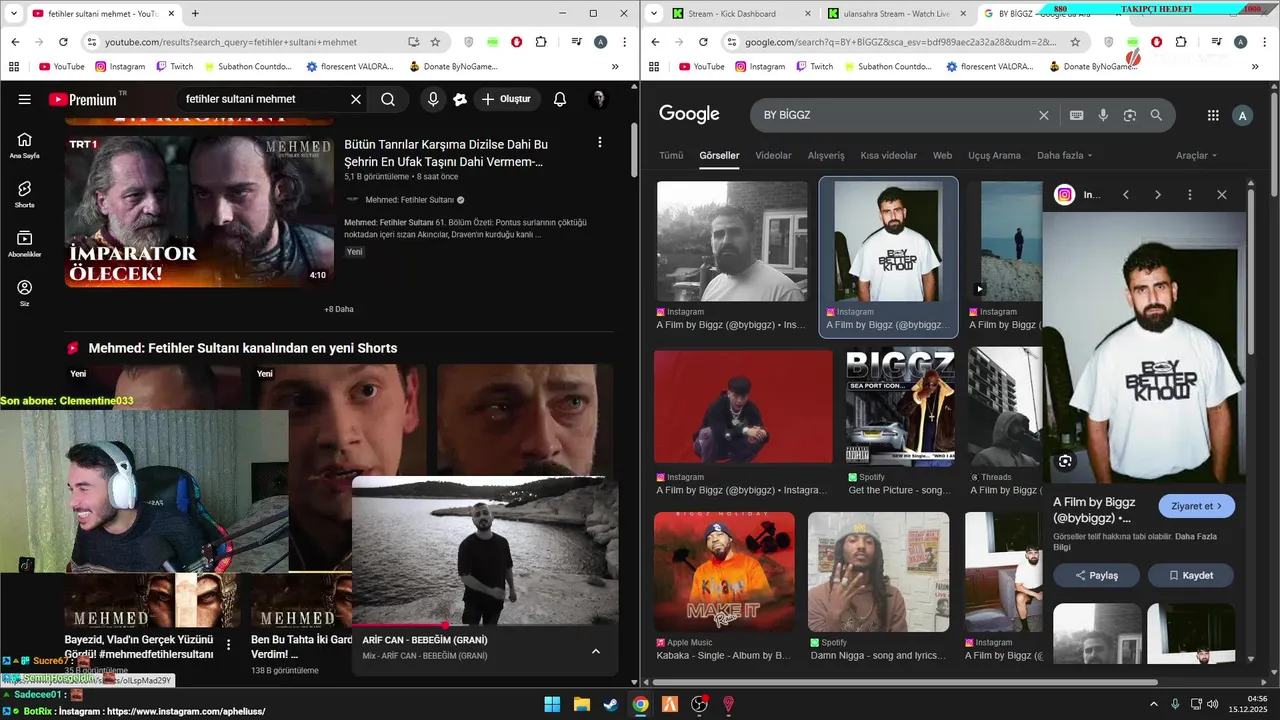Open tab list dropdown in YouTube Chrome window
This screenshot has height=720, width=1280.
[14, 13]
